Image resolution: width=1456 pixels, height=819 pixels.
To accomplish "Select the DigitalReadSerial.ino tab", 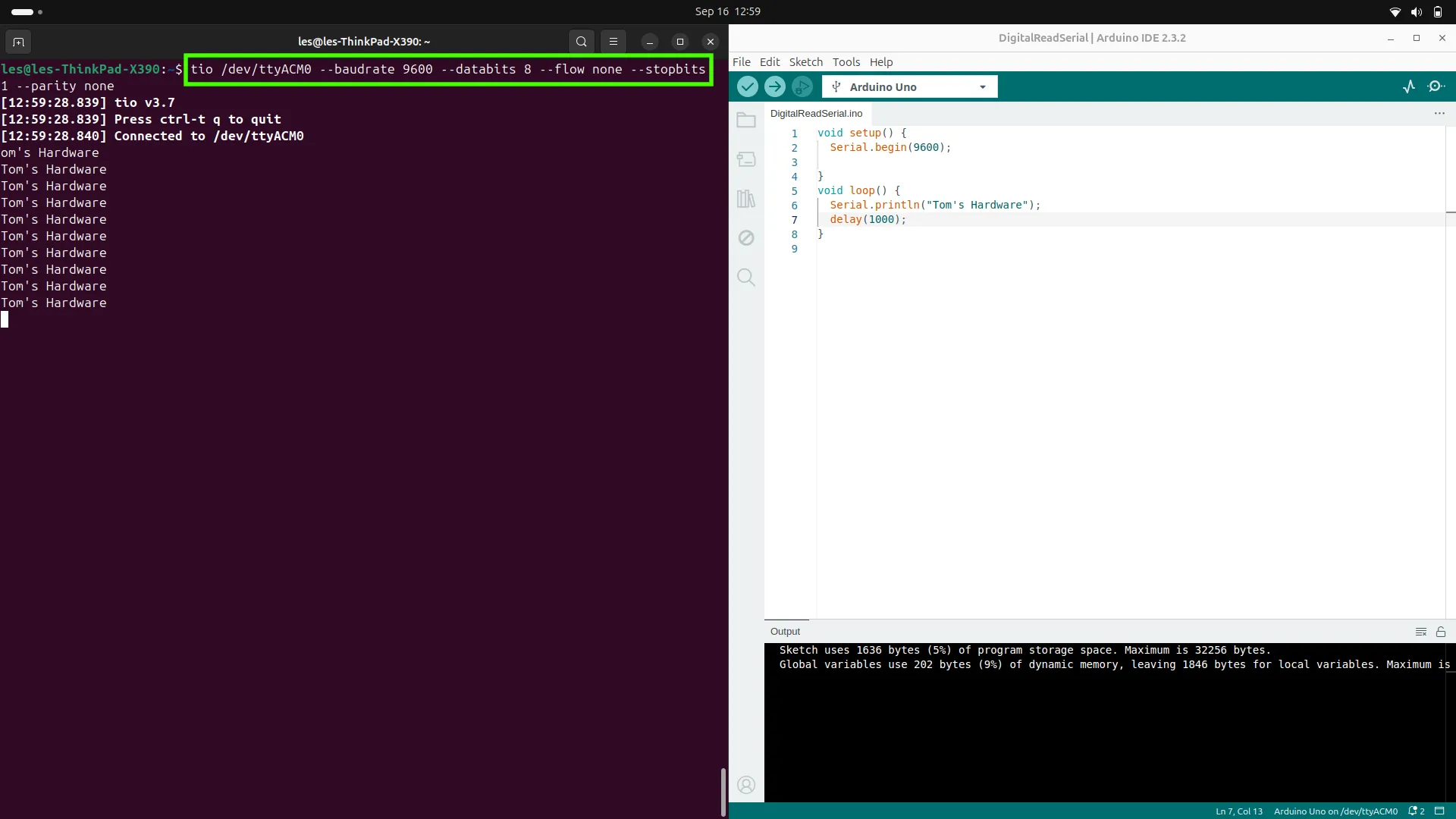I will pyautogui.click(x=816, y=114).
